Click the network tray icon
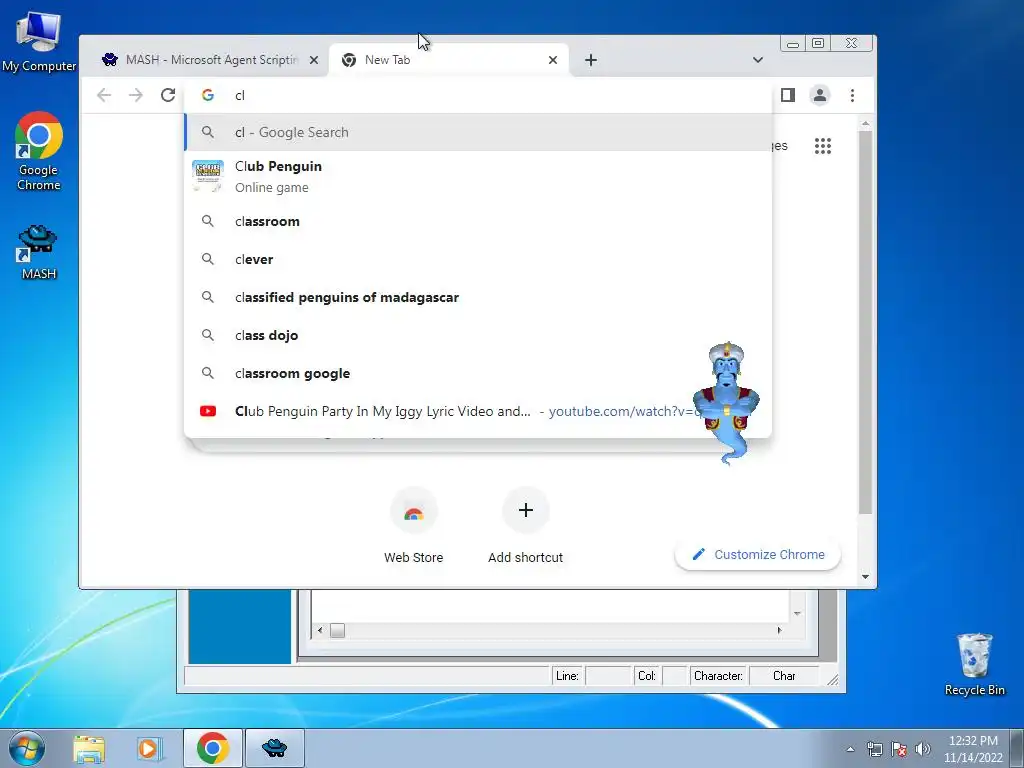1024x768 pixels. (x=874, y=749)
